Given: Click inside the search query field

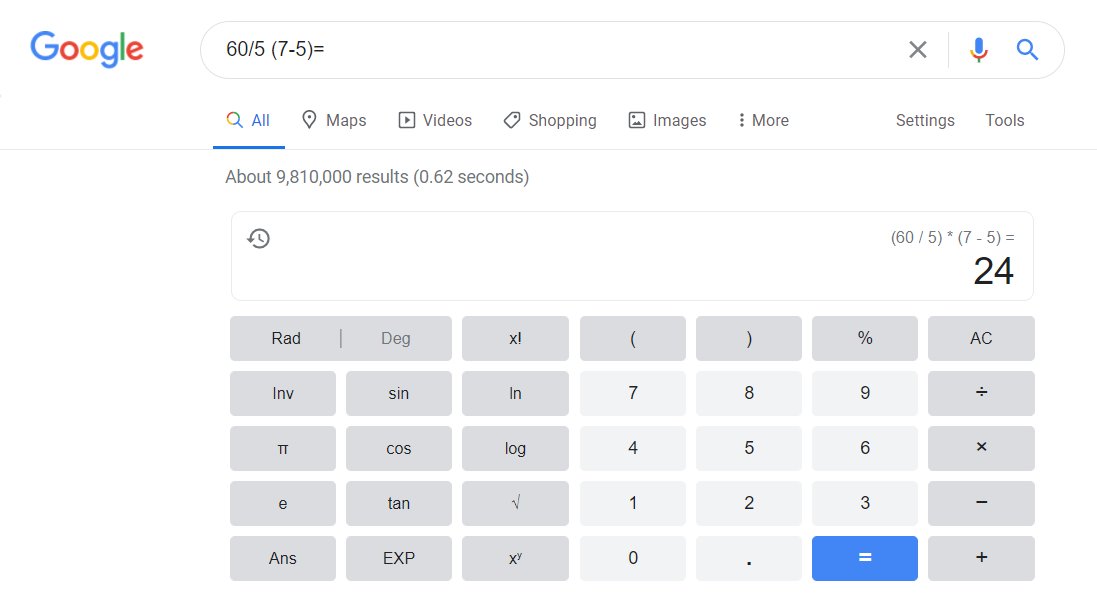Looking at the screenshot, I should [553, 50].
